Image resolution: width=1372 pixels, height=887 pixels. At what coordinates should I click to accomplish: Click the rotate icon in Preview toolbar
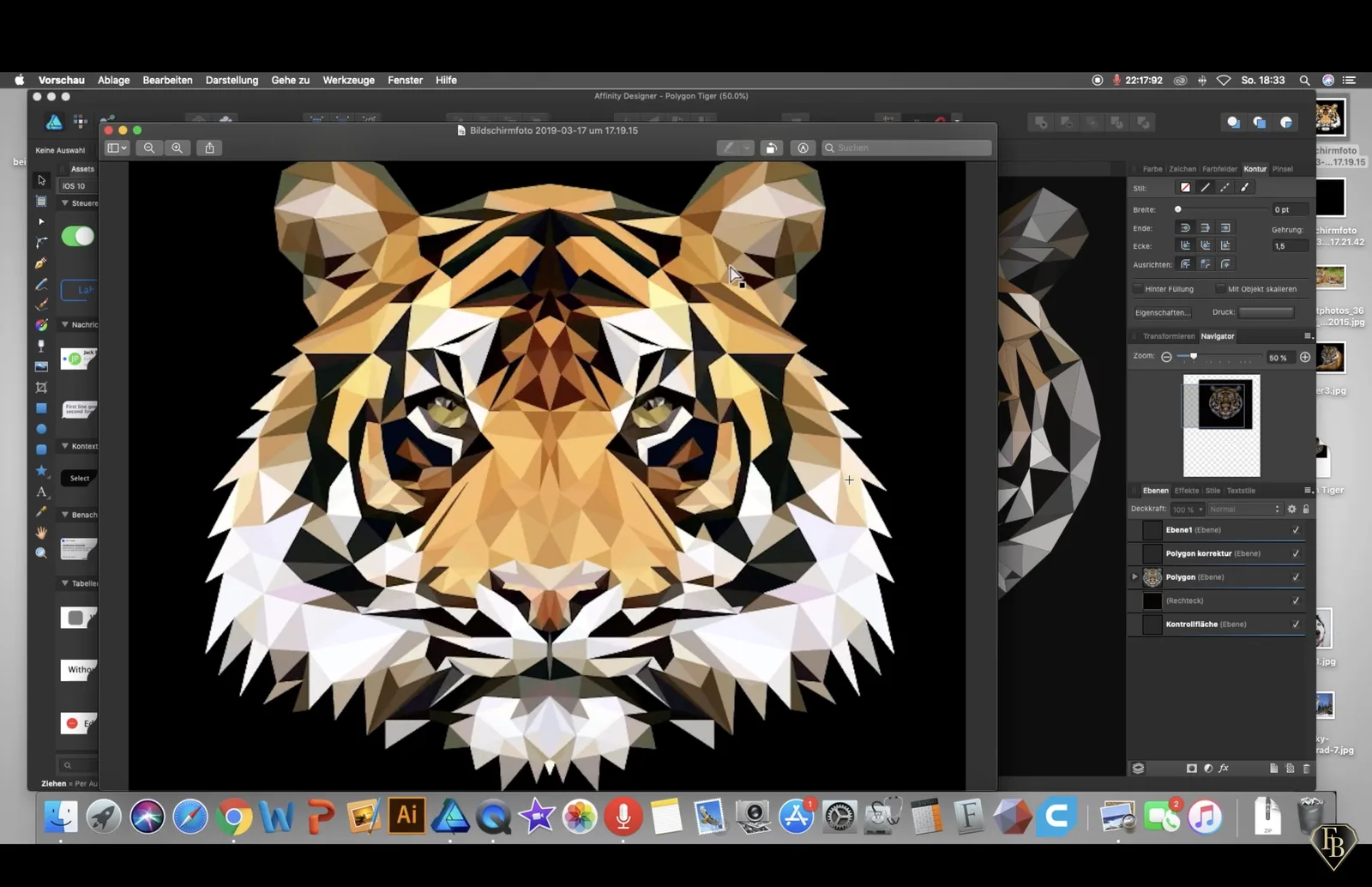[772, 148]
